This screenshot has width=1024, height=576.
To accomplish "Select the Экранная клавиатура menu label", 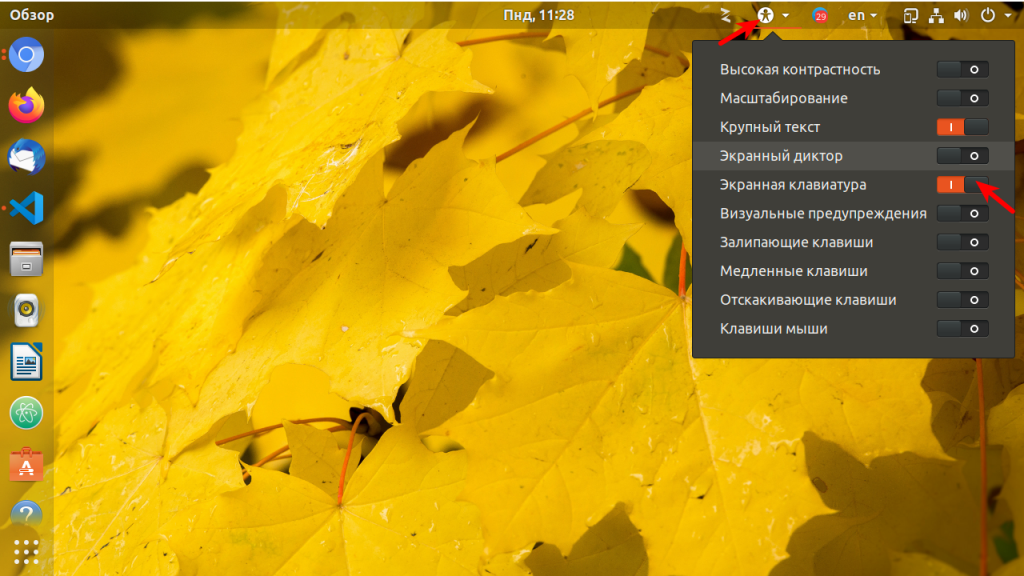I will [793, 184].
